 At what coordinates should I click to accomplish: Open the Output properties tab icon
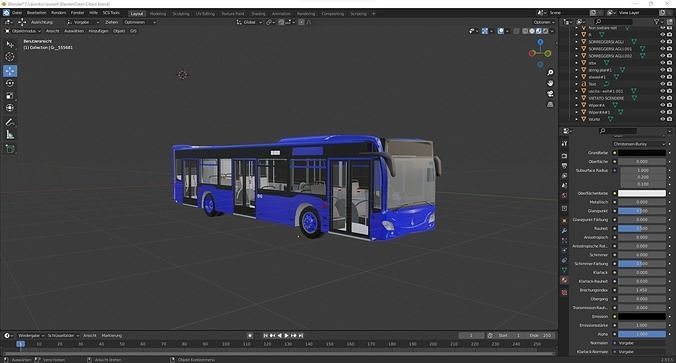click(564, 166)
